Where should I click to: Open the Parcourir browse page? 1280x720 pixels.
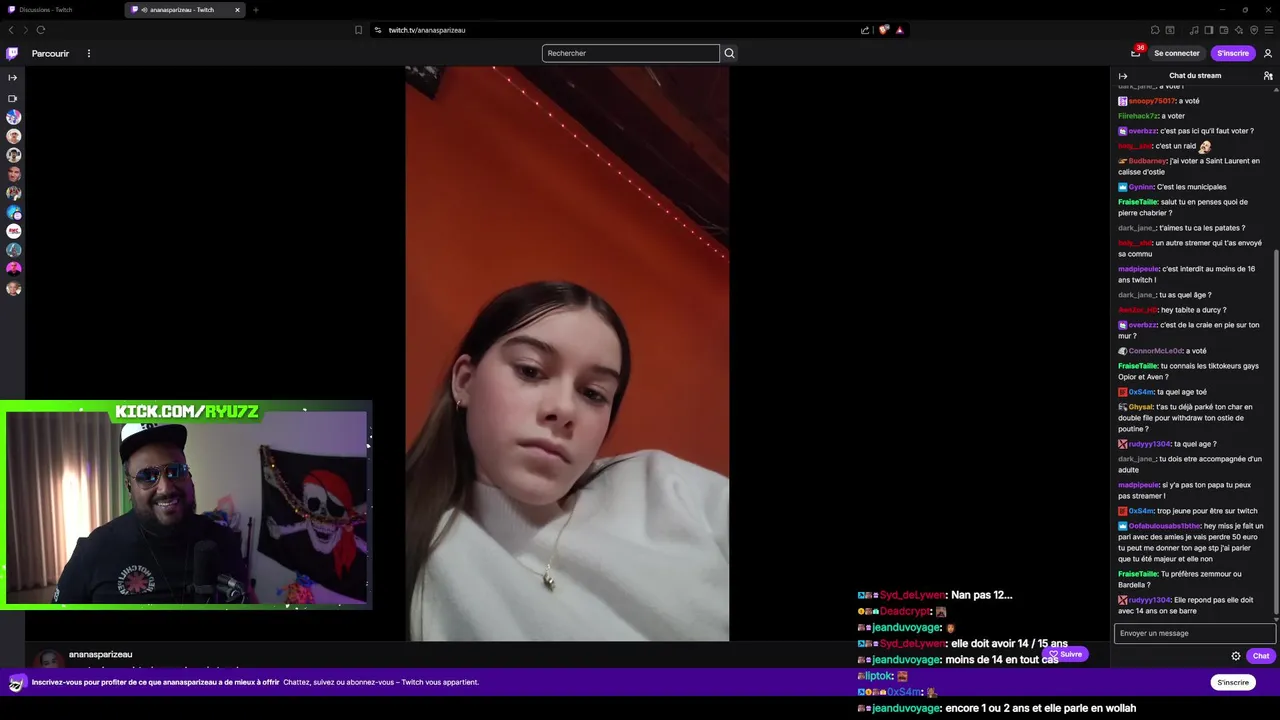(50, 53)
